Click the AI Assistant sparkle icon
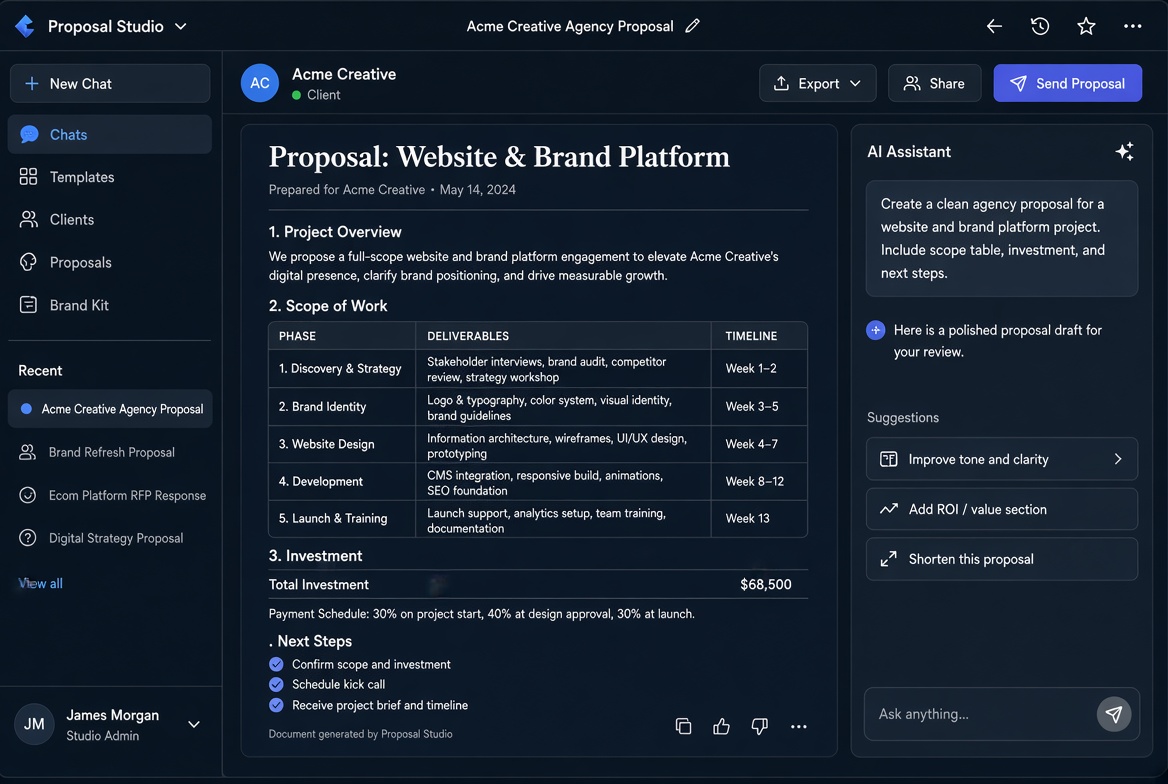This screenshot has width=1168, height=784. coord(1124,151)
